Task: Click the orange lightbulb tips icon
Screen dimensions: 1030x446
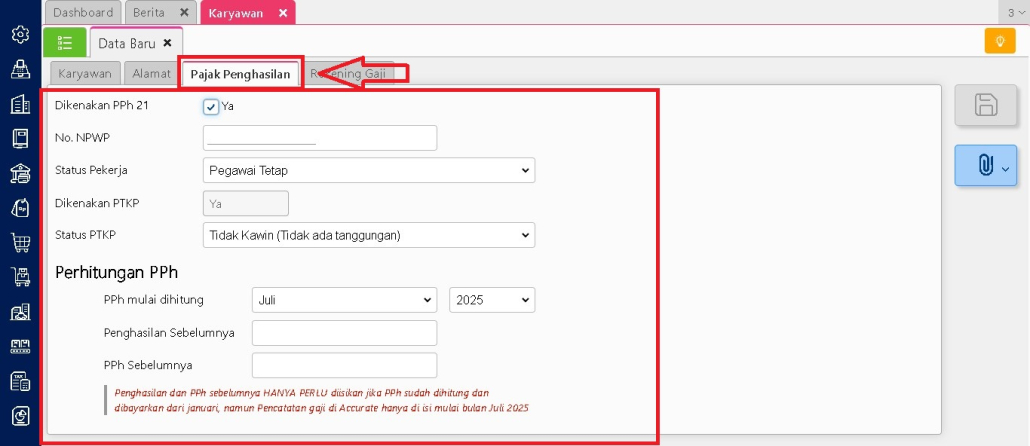Action: coord(999,41)
